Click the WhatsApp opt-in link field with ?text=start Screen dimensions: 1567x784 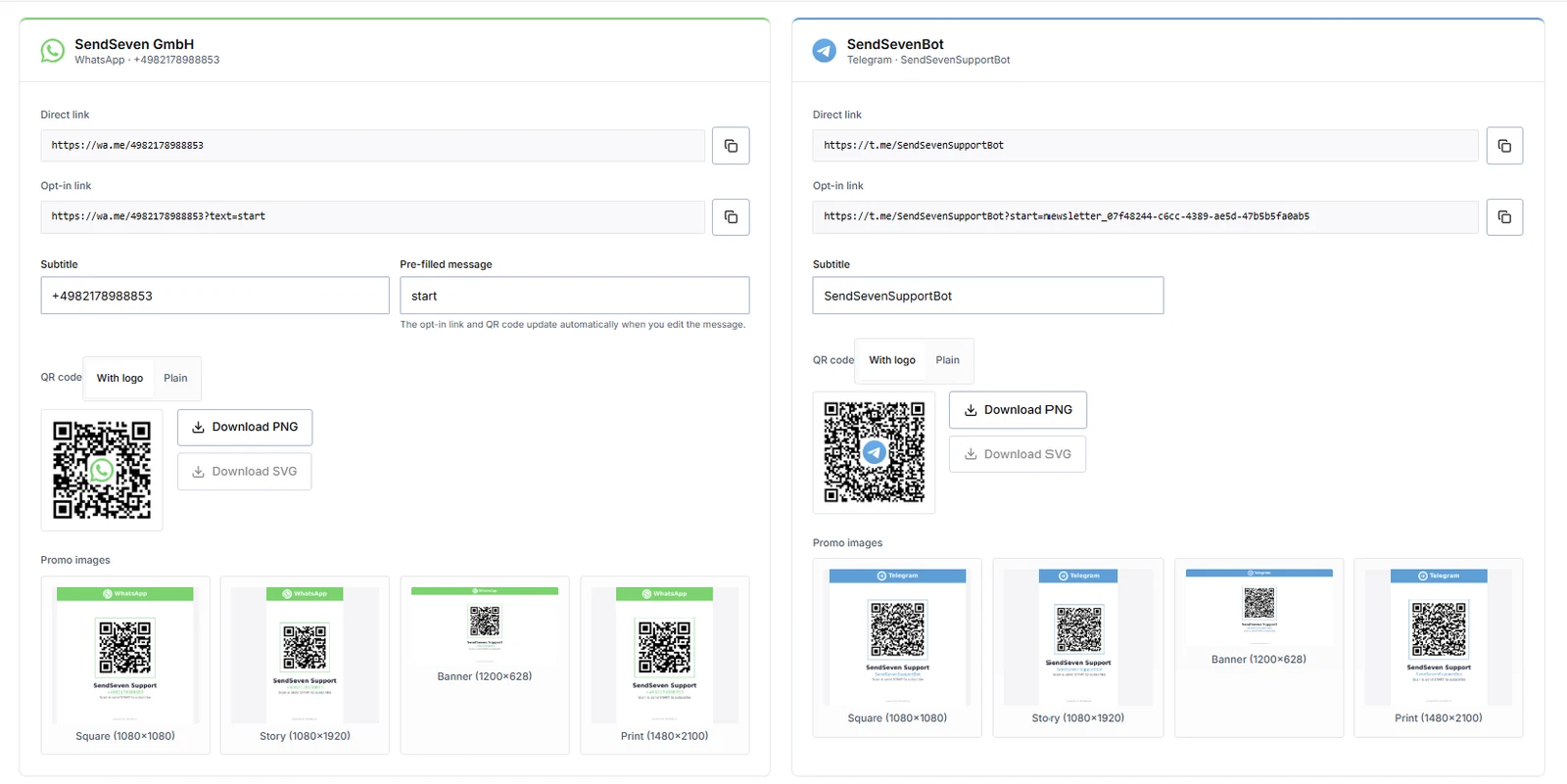372,217
